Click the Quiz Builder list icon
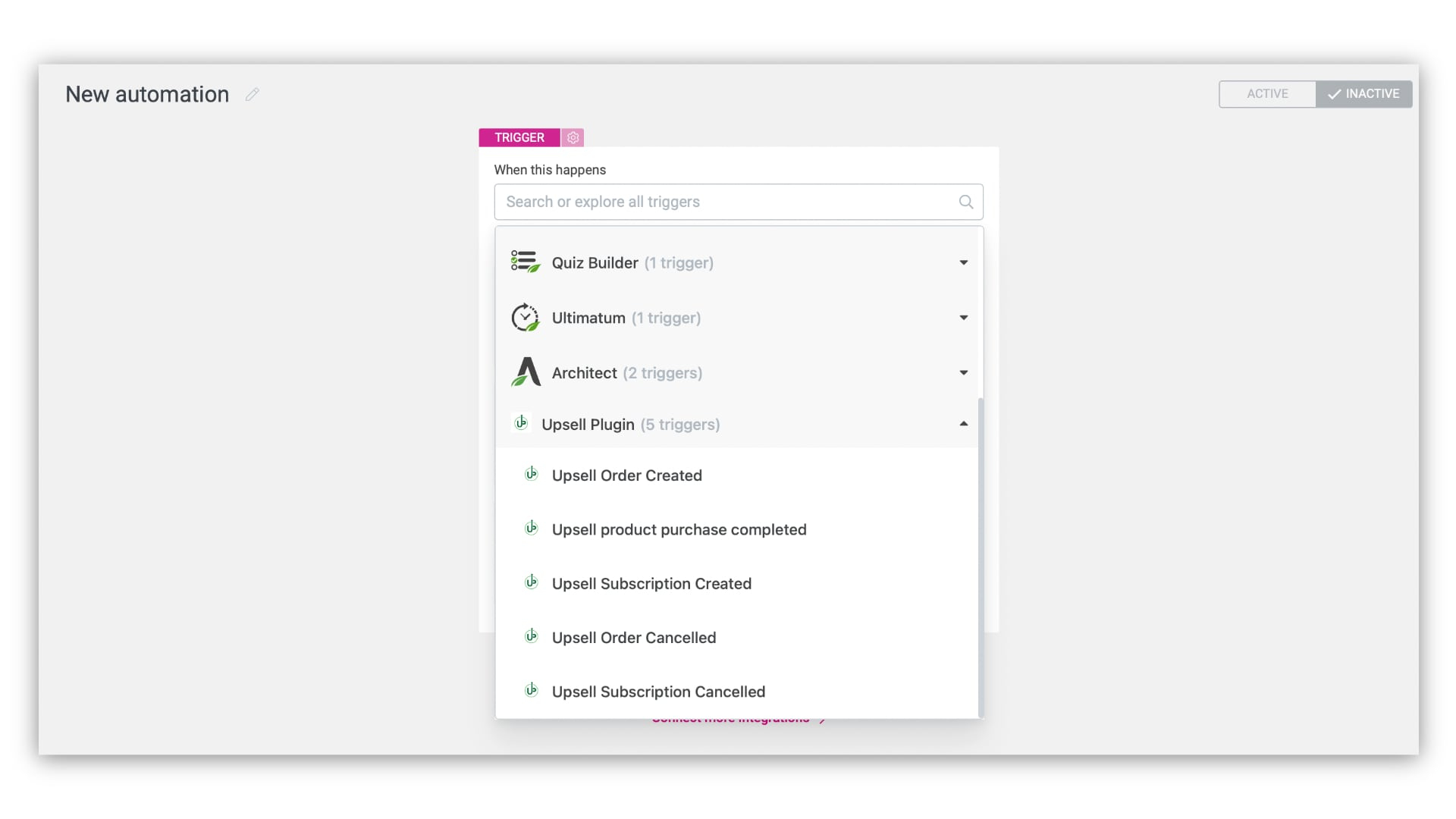This screenshot has height=819, width=1456. point(525,262)
